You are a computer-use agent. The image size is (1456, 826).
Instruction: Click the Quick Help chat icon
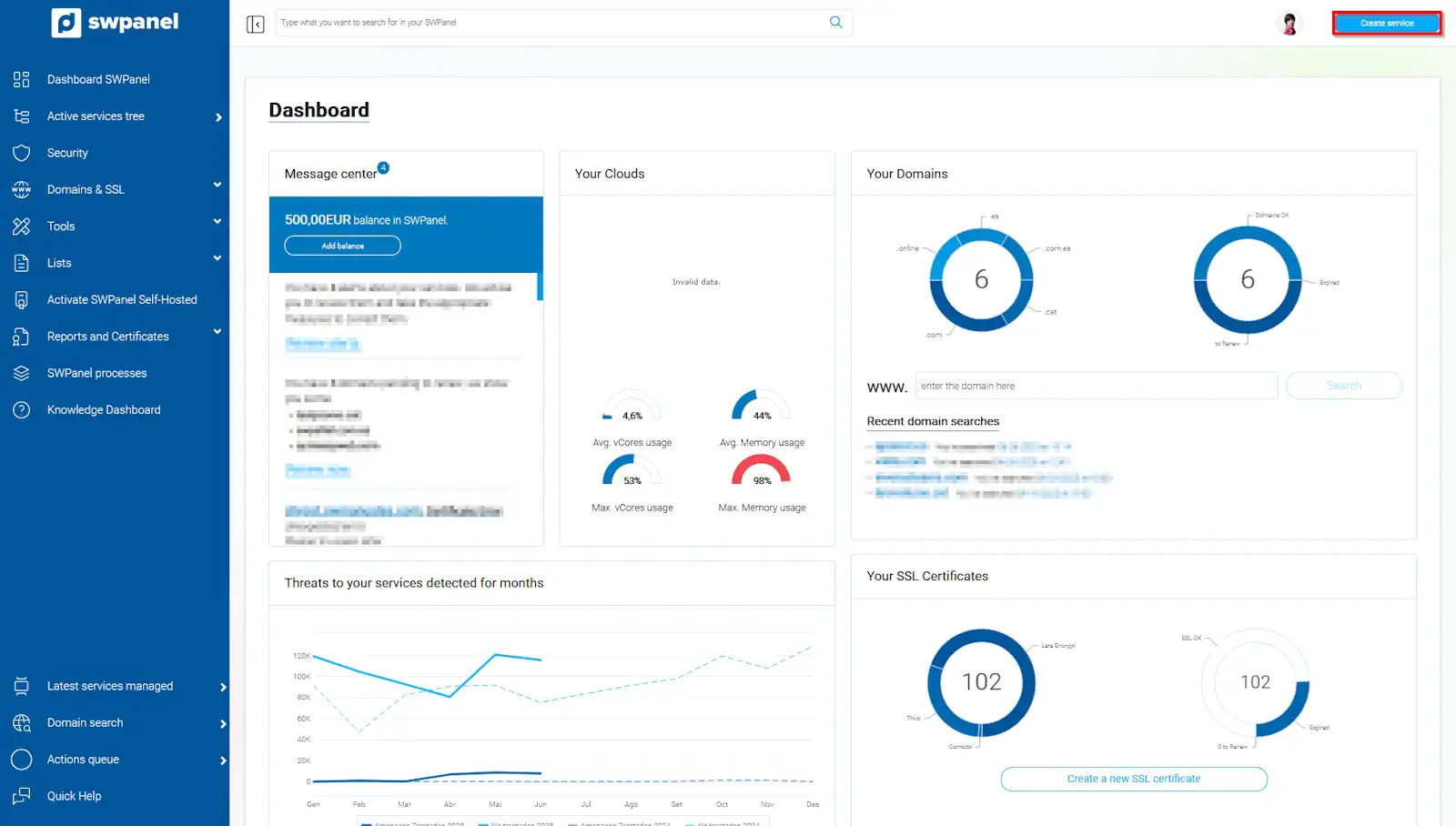[22, 796]
